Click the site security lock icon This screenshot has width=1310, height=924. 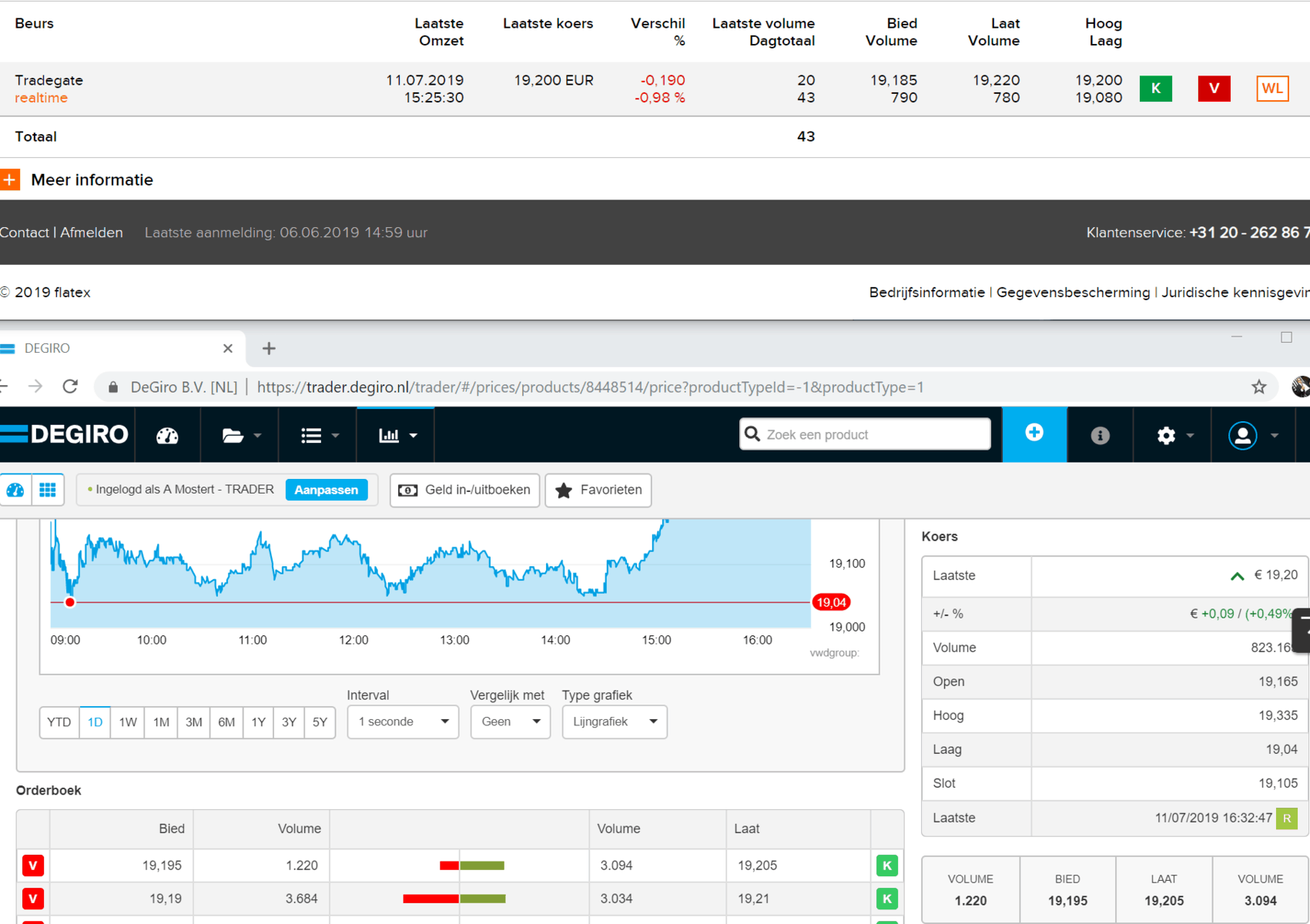pos(113,387)
